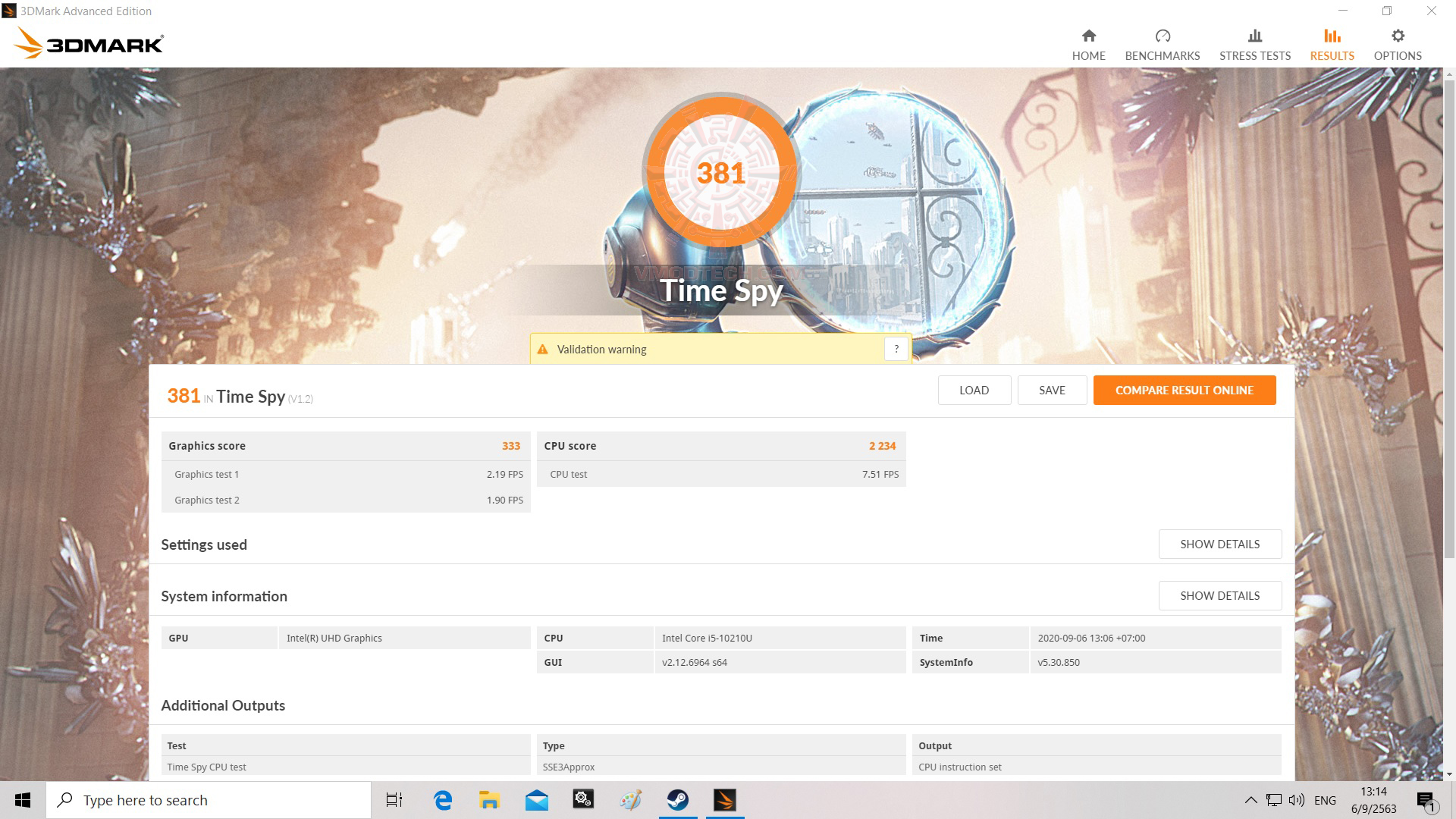
Task: Click the vertical scrollbar on right
Action: [1449, 318]
